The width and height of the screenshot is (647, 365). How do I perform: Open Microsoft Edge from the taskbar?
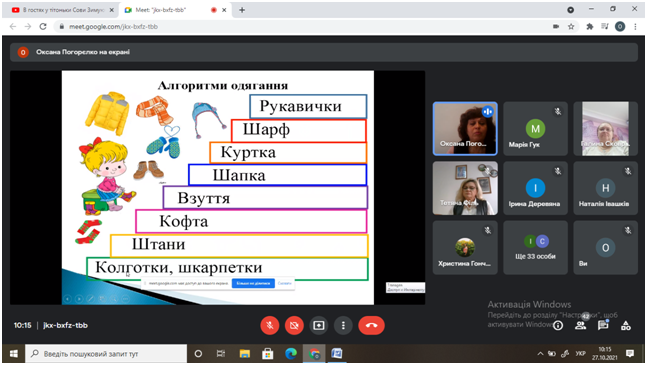(x=291, y=354)
